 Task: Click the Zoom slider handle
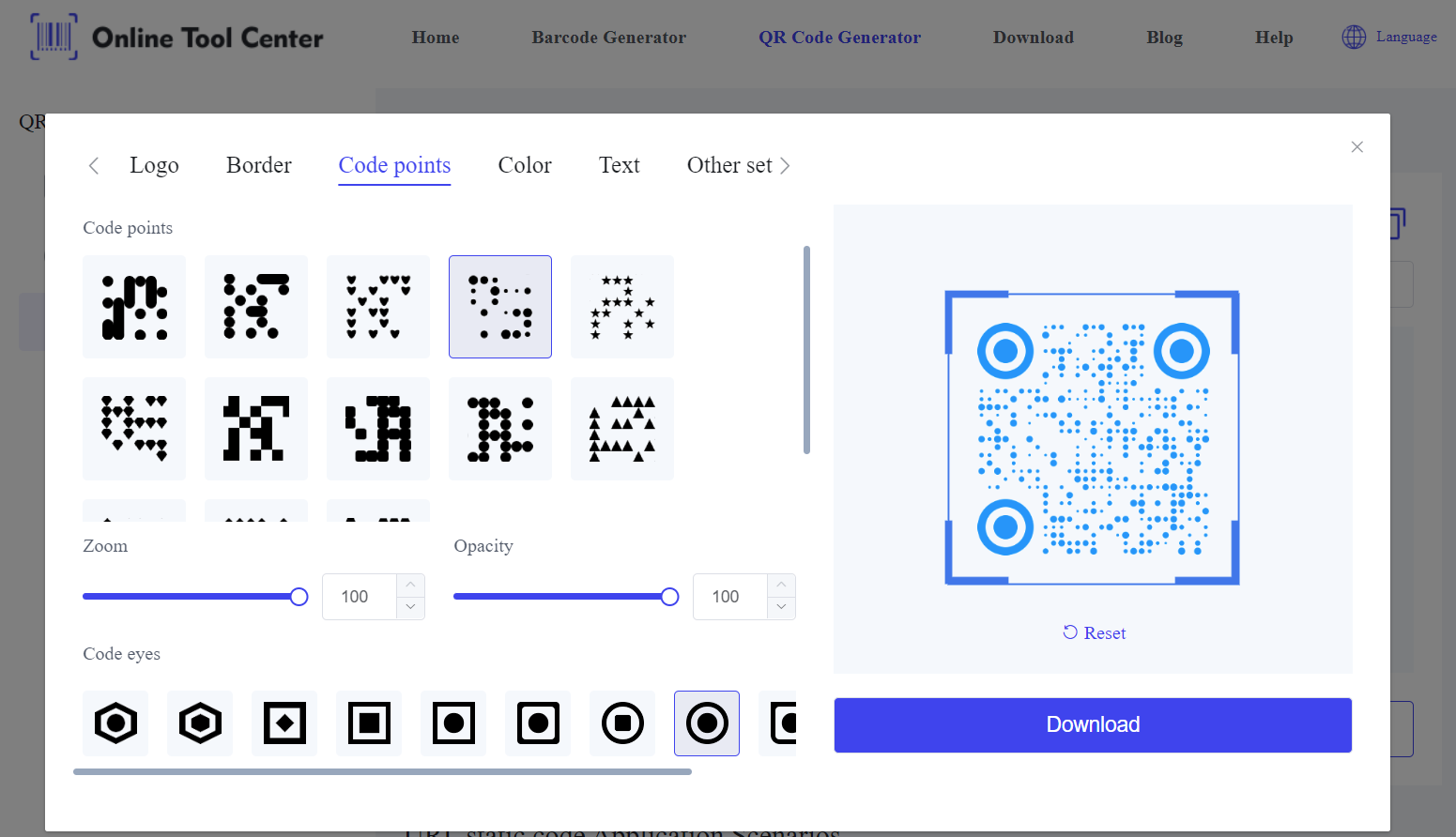(x=299, y=597)
